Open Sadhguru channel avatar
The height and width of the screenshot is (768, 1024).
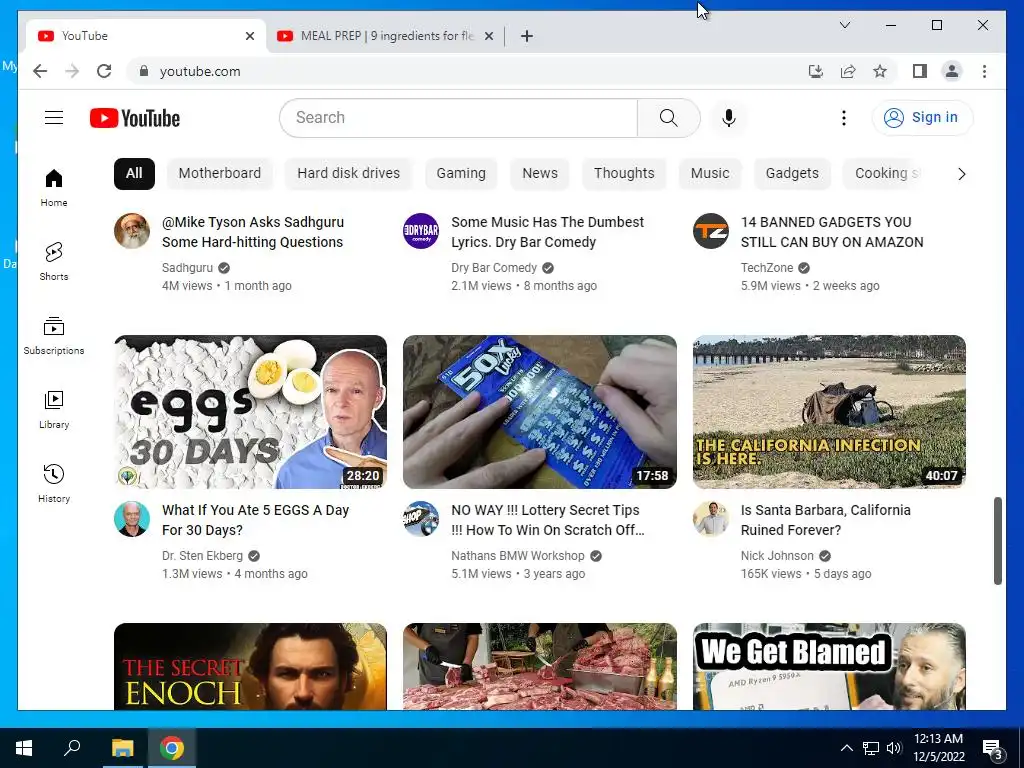132,231
